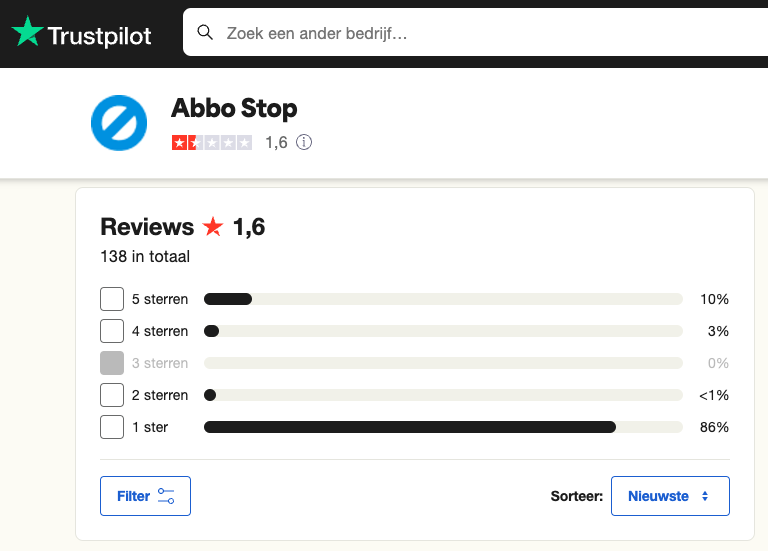The width and height of the screenshot is (768, 551).
Task: Tick the 4 sterren checkbox
Action: 112,331
